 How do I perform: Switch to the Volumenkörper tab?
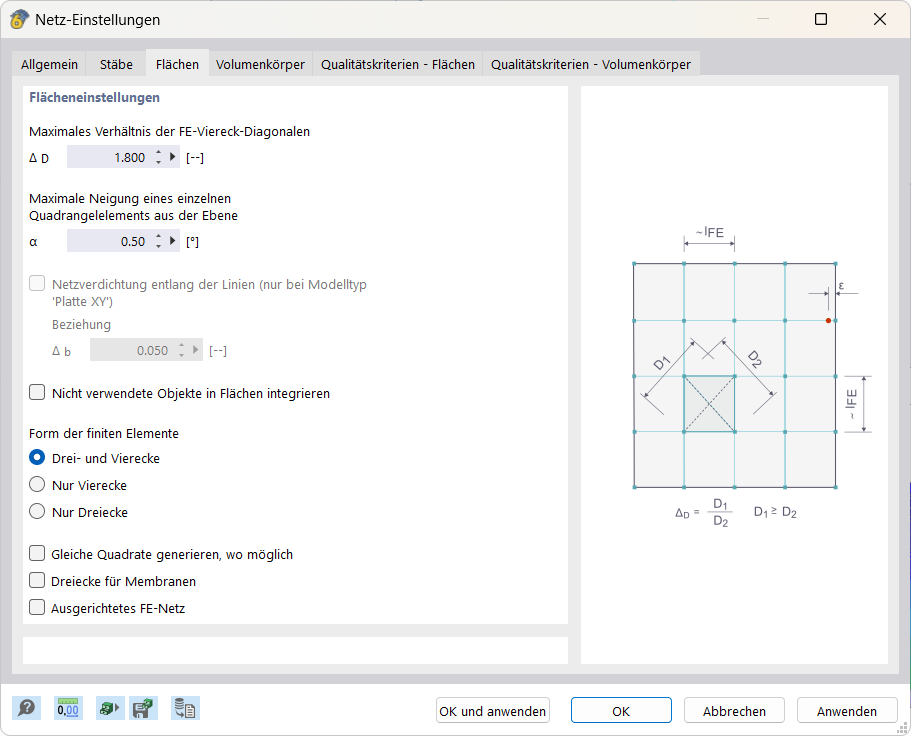259,63
